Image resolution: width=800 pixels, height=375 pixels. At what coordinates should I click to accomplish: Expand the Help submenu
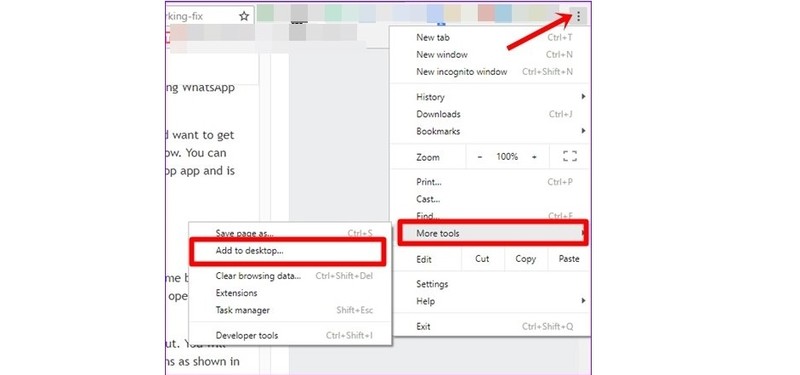(490, 302)
